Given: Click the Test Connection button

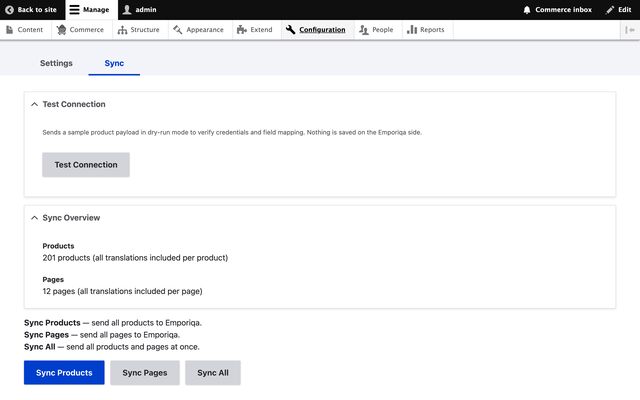Looking at the screenshot, I should pos(86,165).
